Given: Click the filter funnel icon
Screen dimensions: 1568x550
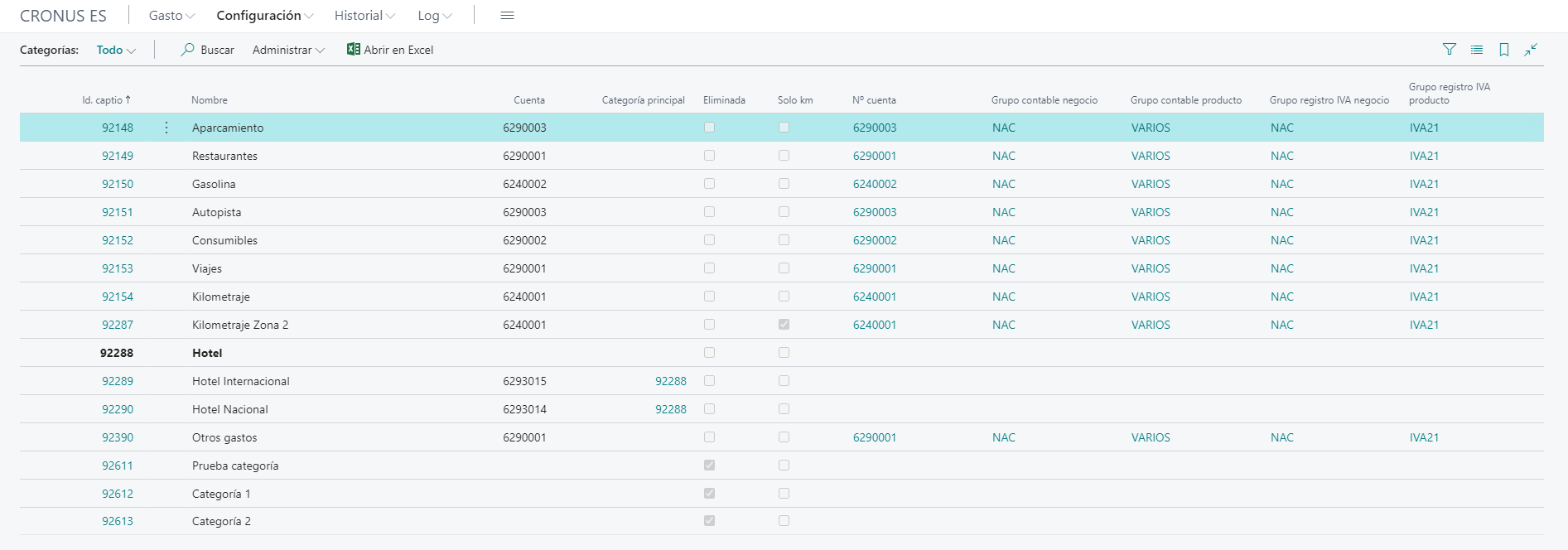Looking at the screenshot, I should click(1449, 50).
